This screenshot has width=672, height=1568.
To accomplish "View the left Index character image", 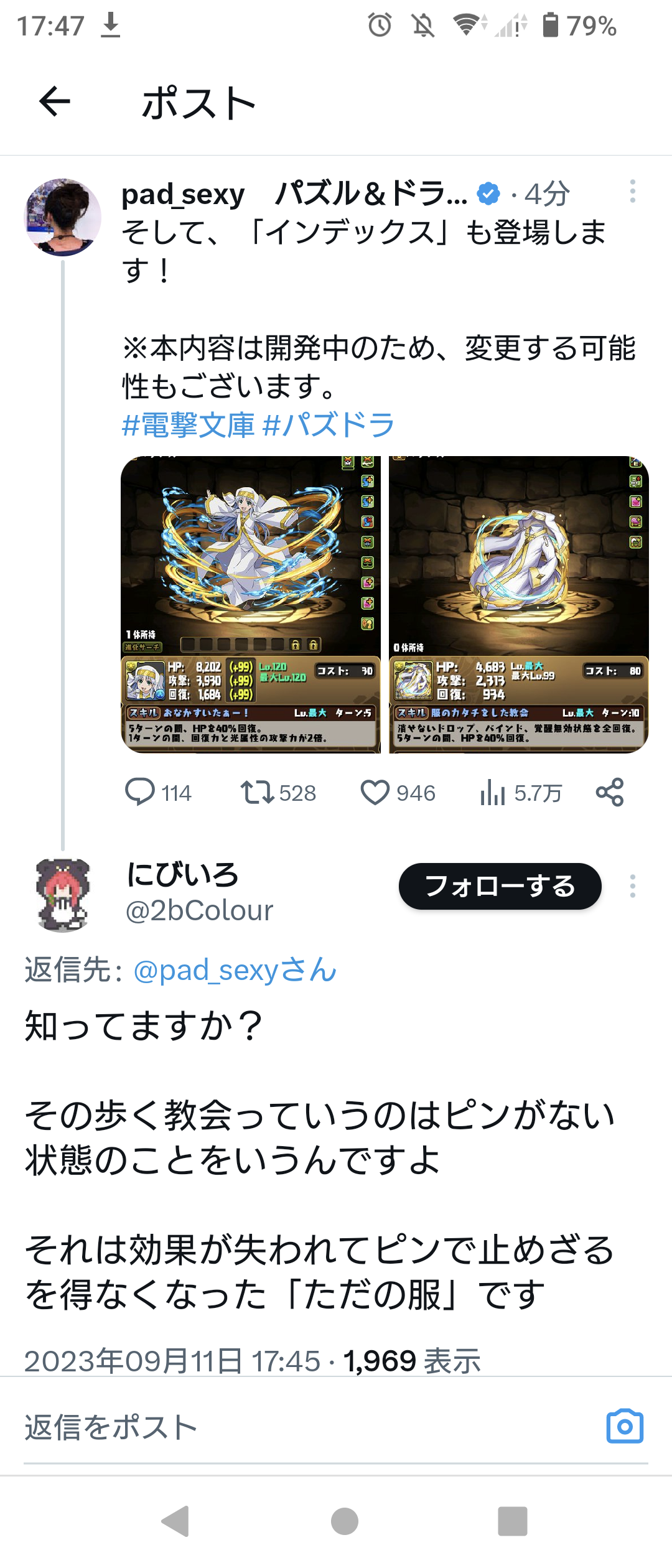I will (x=250, y=605).
